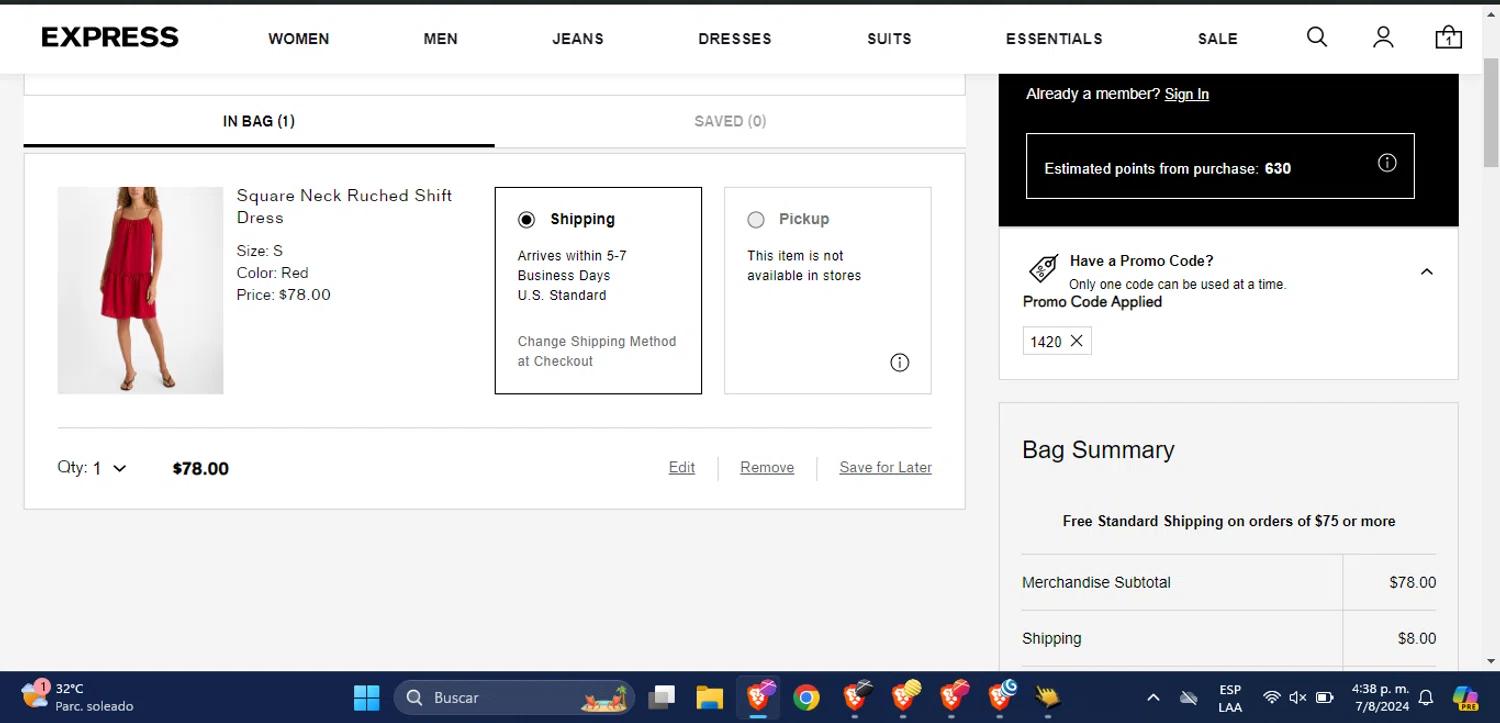Open the Qty: 1 dropdown
This screenshot has height=723, width=1500.
(92, 468)
